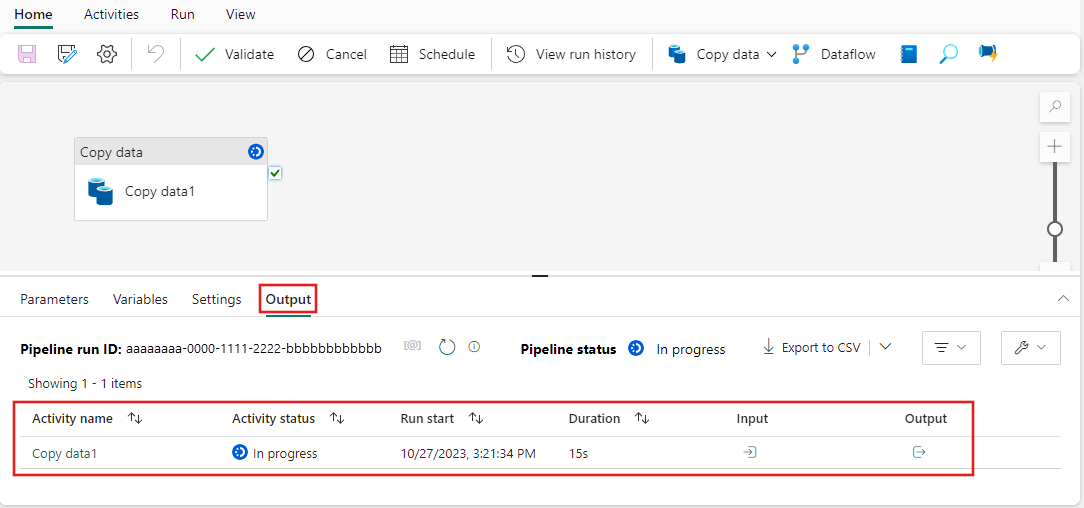Click the Lookup magnifier activity icon
The width and height of the screenshot is (1084, 508).
point(948,54)
